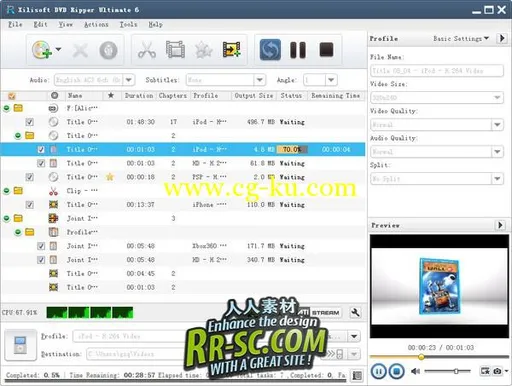Viewport: 512px width, 386px height.
Task: Click the star marker on the PSP row
Action: click(x=110, y=177)
